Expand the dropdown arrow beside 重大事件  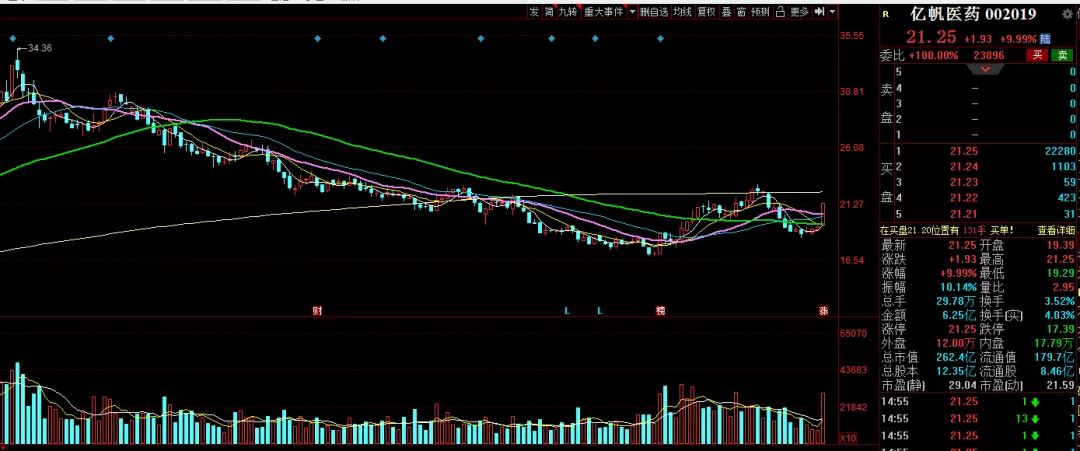pyautogui.click(x=632, y=12)
